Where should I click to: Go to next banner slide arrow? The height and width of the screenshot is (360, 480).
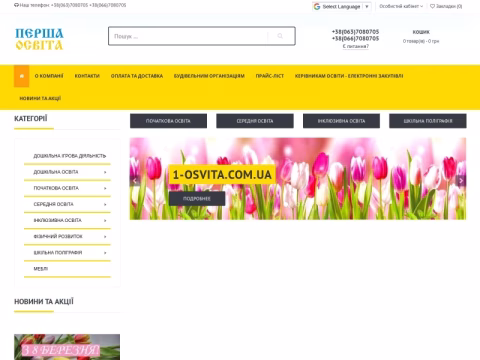point(461,181)
